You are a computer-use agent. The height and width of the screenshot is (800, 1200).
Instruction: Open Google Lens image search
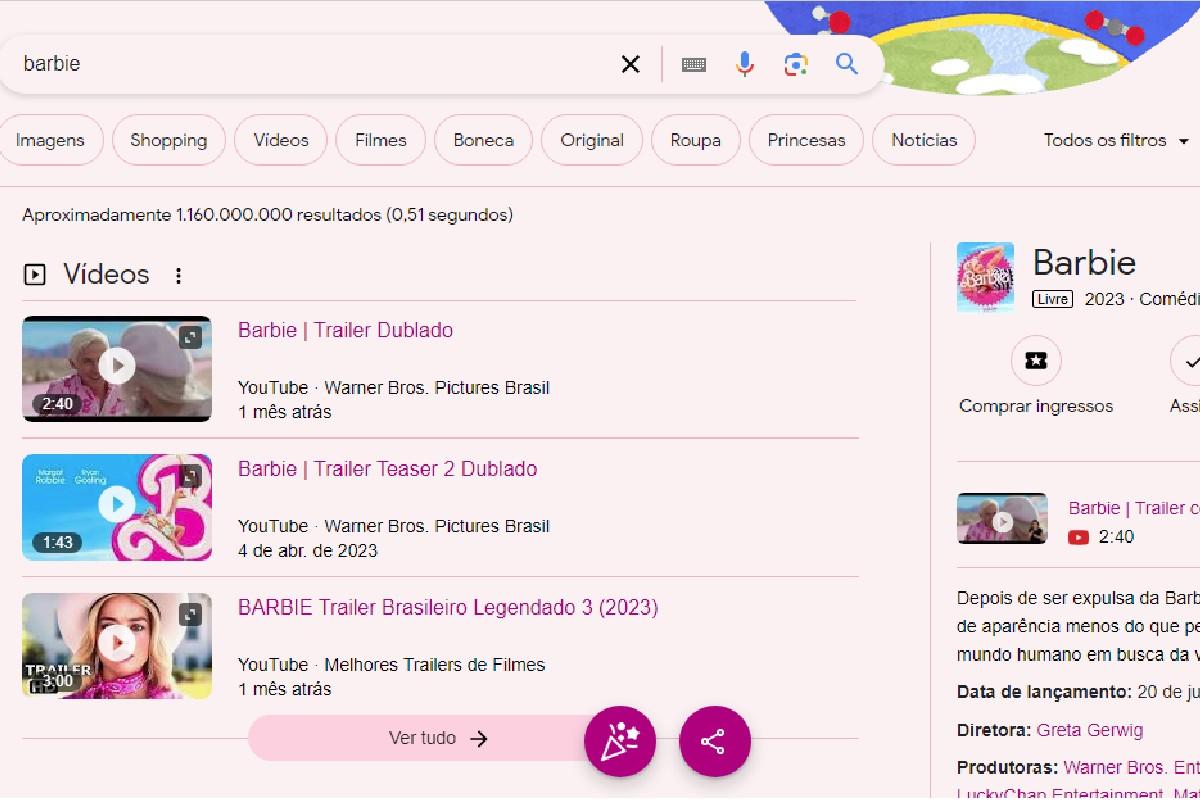(795, 63)
